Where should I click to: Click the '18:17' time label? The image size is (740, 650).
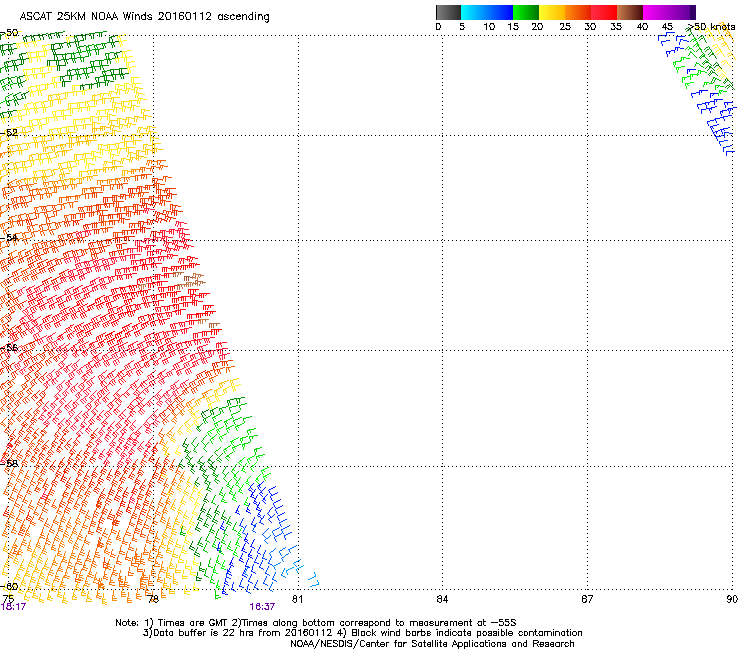13,607
